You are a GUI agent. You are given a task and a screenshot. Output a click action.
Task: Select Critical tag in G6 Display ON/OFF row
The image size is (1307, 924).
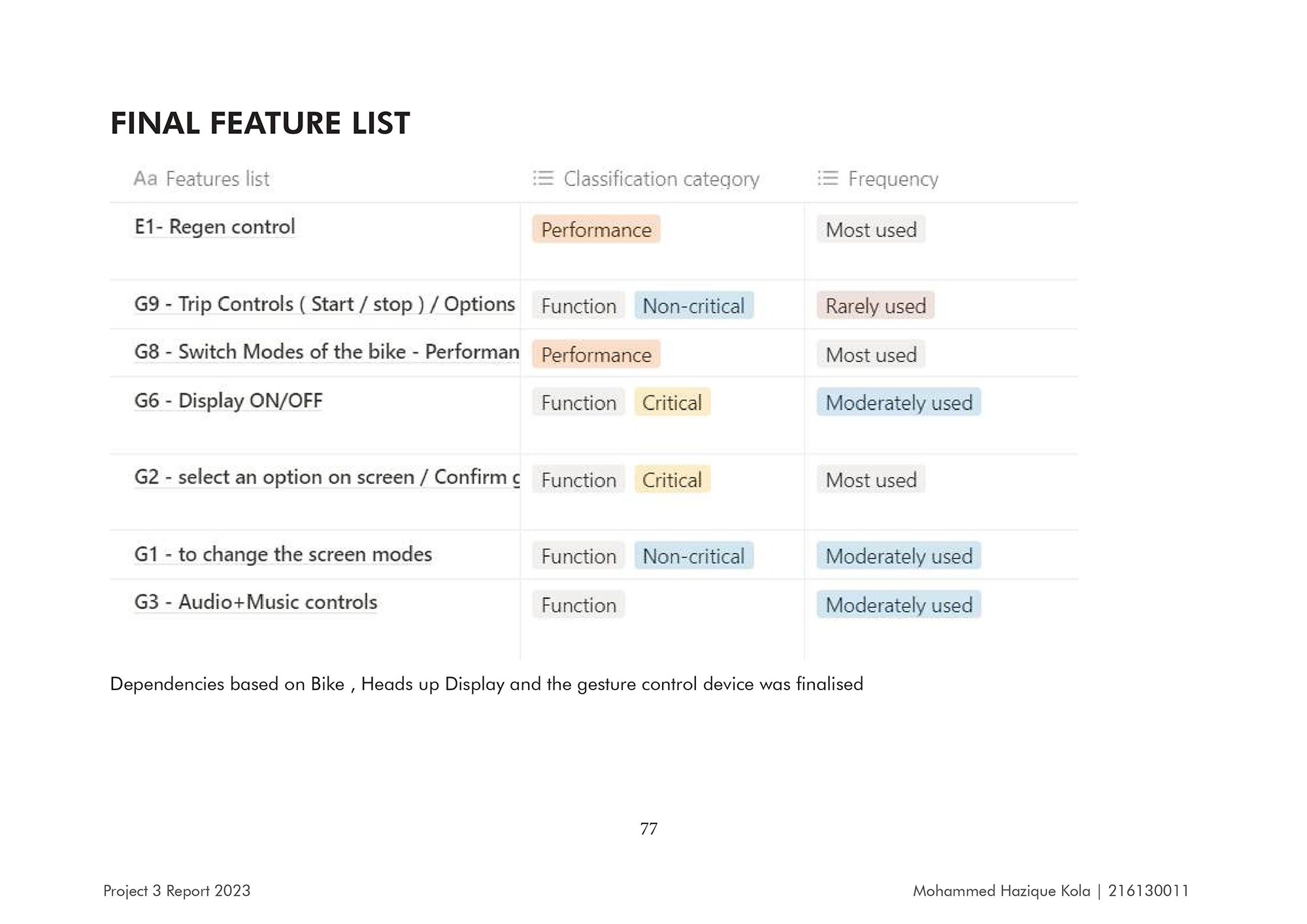(672, 403)
